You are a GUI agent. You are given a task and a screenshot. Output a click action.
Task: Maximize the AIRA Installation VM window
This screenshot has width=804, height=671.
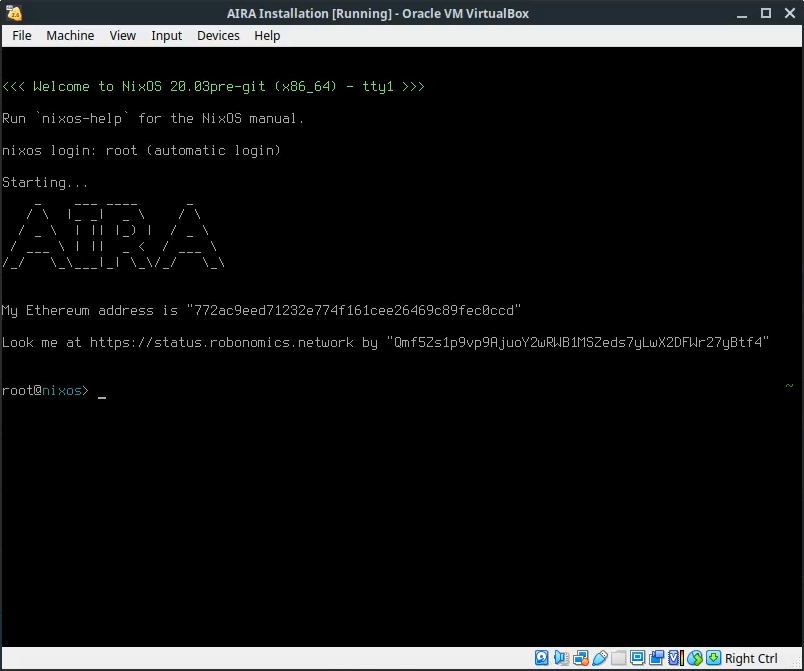[766, 13]
